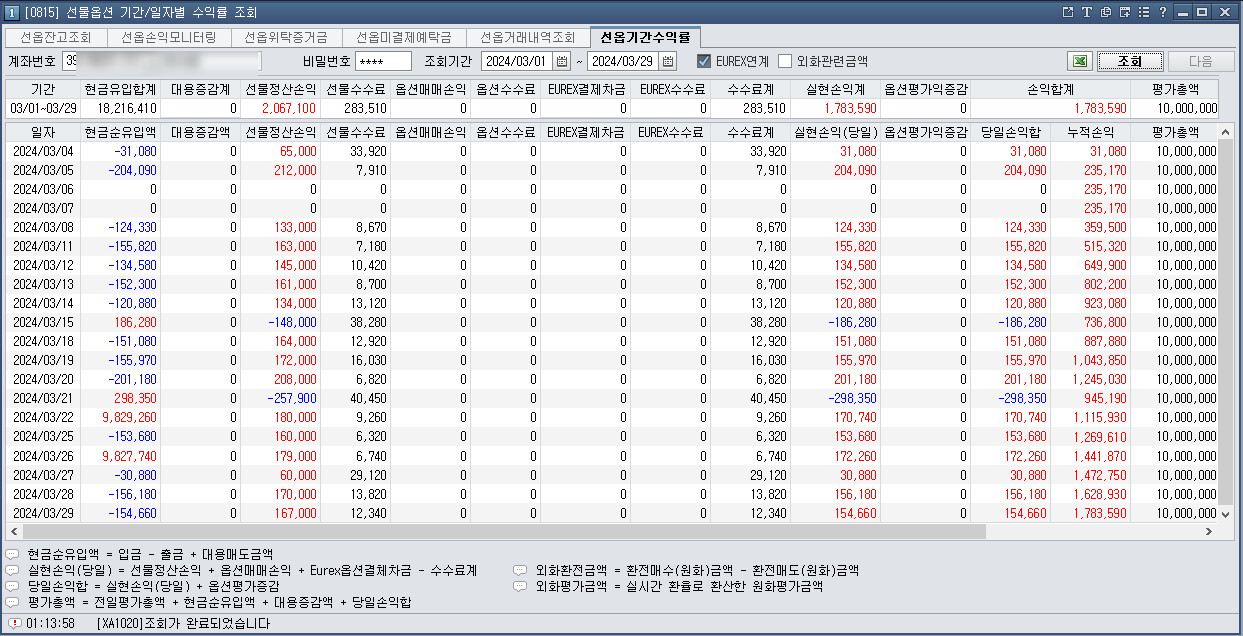Click the 비밀번호 password field
Image resolution: width=1243 pixels, height=636 pixels.
click(383, 61)
